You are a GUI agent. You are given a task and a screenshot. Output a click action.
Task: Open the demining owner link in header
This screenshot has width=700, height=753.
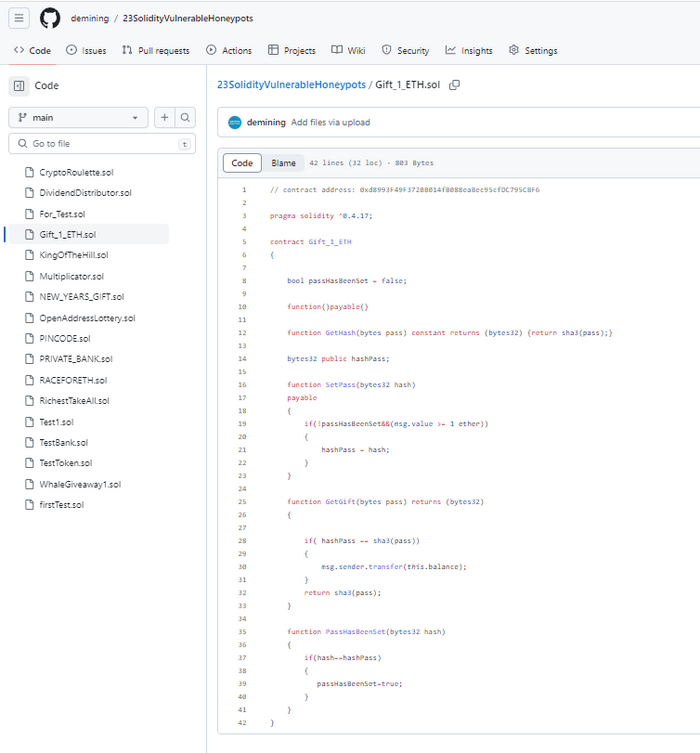click(x=90, y=18)
